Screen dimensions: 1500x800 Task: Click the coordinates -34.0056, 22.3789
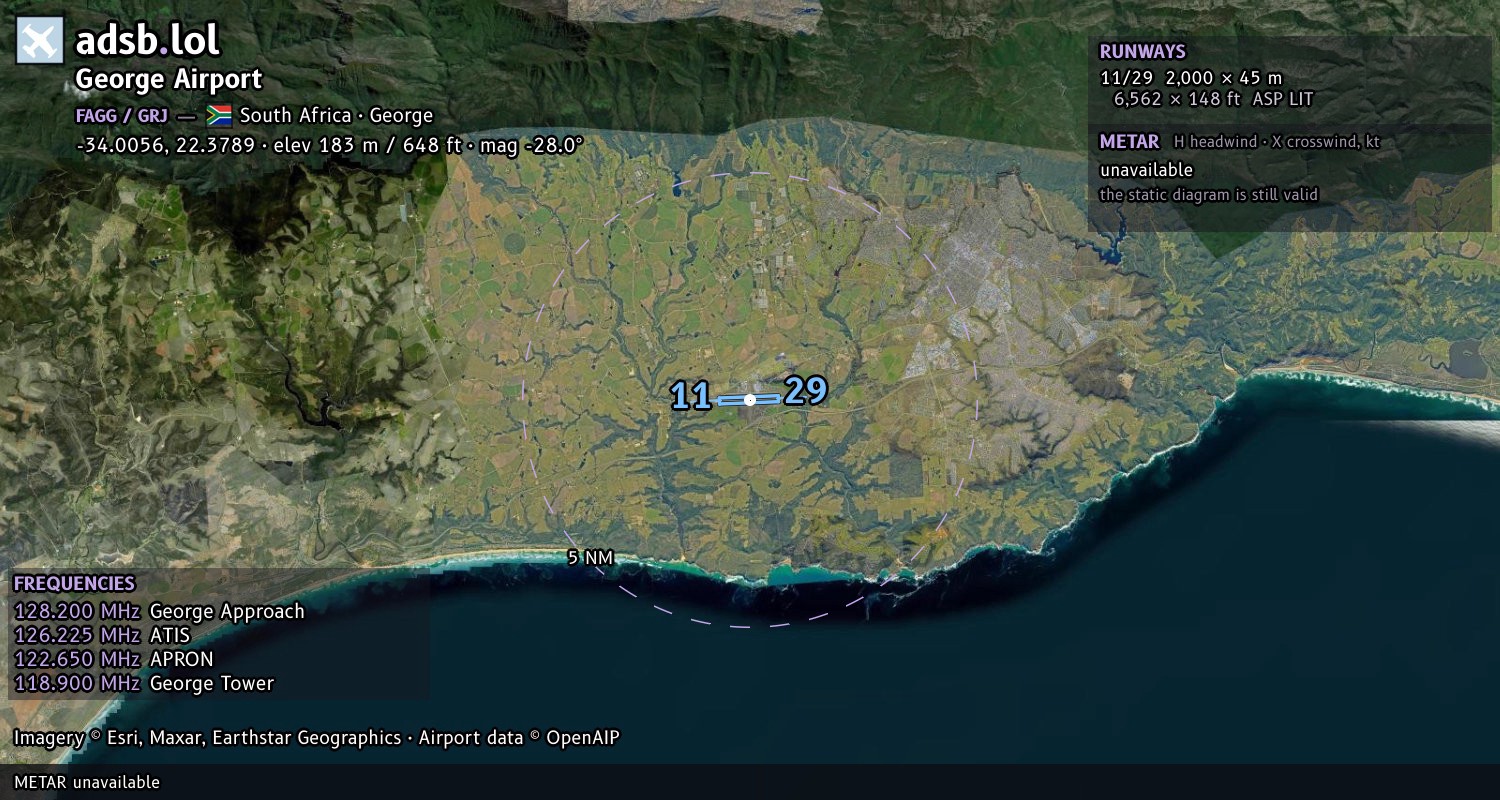[165, 144]
